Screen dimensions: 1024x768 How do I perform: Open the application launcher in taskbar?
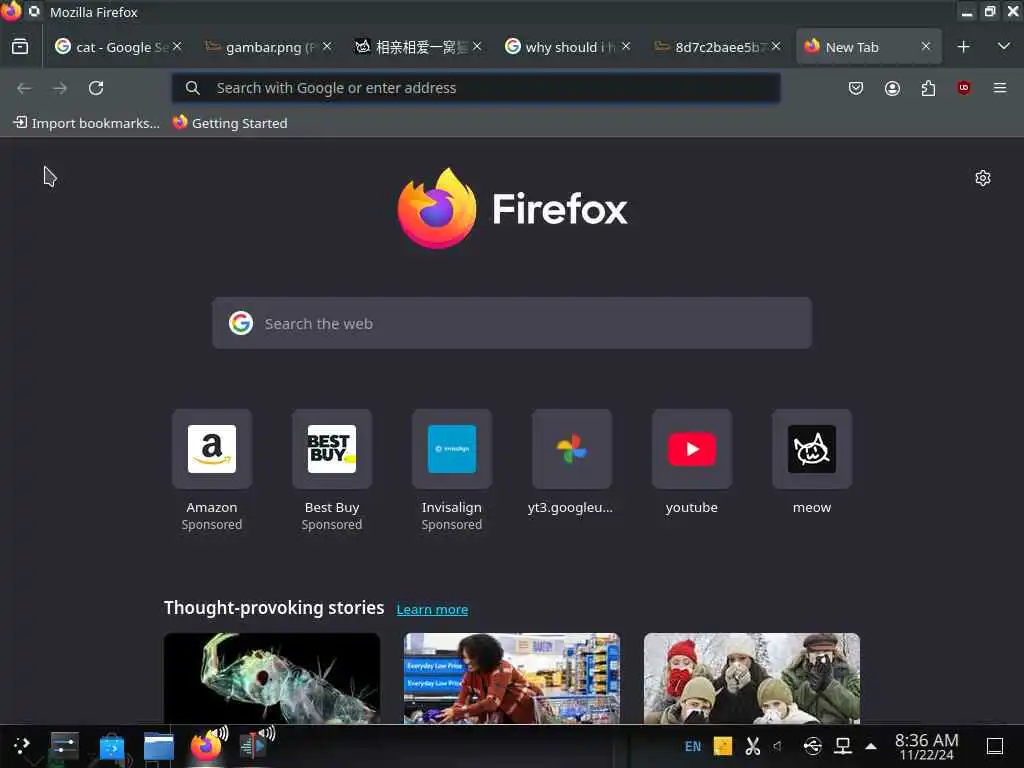[22, 746]
